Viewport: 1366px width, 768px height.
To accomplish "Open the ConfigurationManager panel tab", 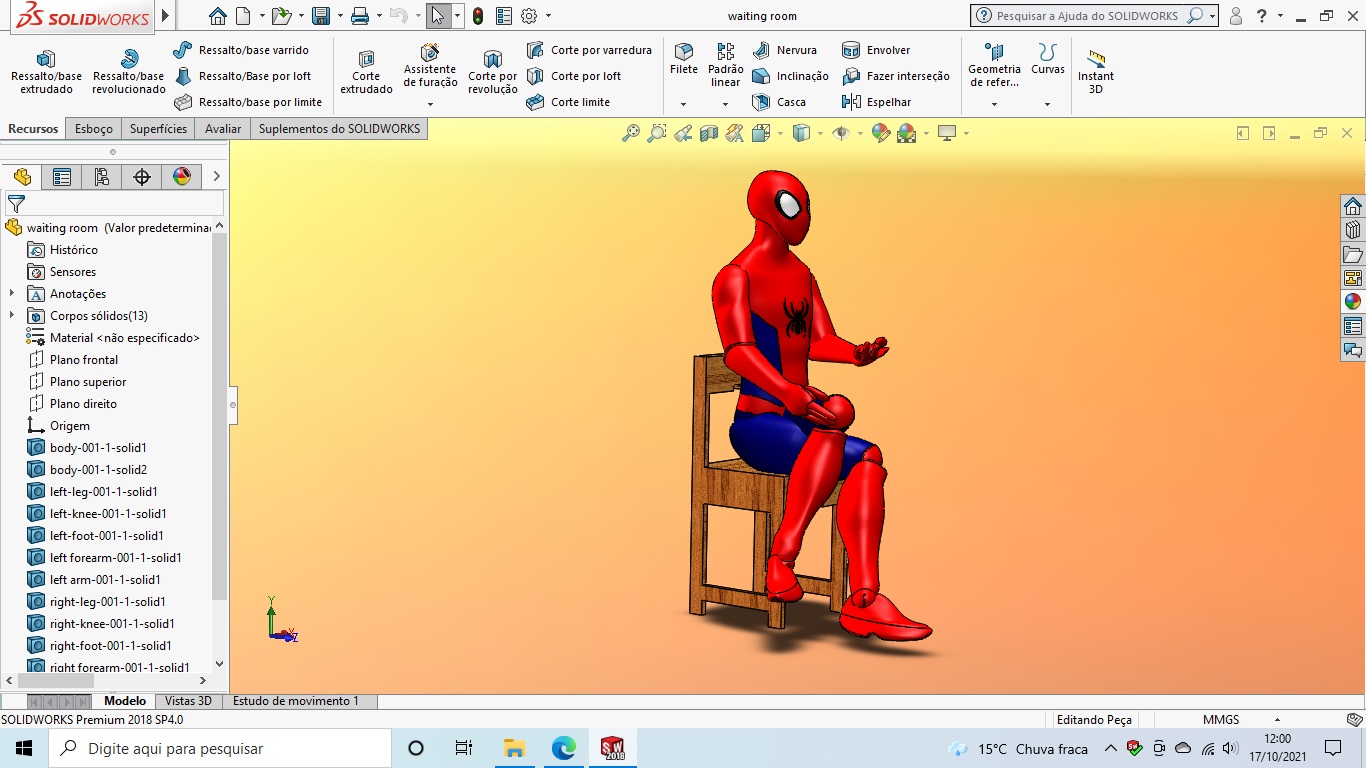I will (x=101, y=177).
